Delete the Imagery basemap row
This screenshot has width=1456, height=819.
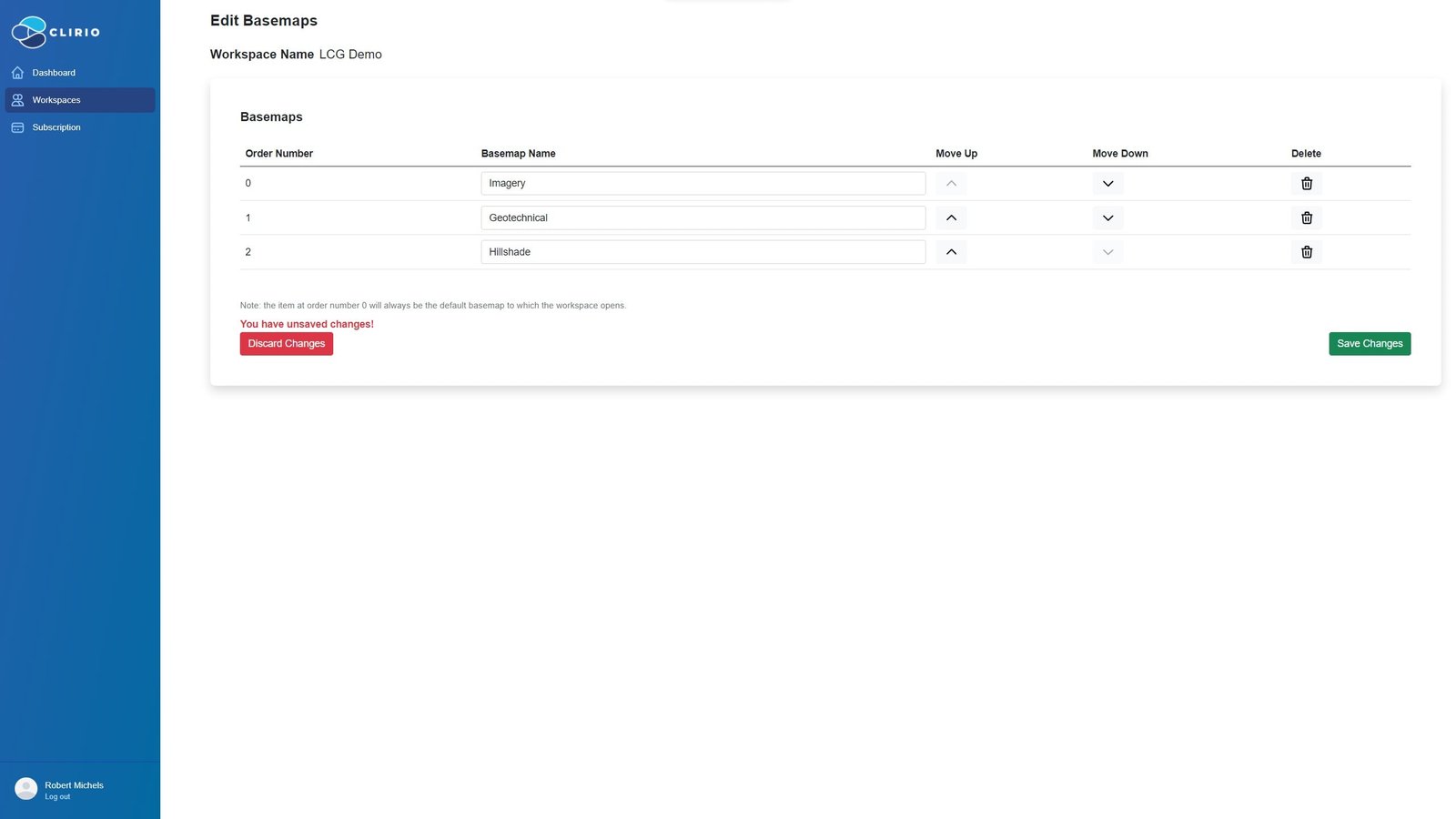click(x=1306, y=184)
